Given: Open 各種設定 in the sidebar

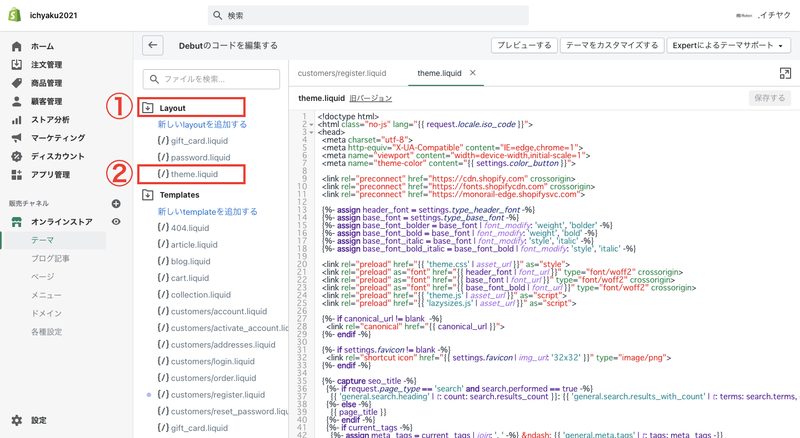Looking at the screenshot, I should click(x=46, y=332).
